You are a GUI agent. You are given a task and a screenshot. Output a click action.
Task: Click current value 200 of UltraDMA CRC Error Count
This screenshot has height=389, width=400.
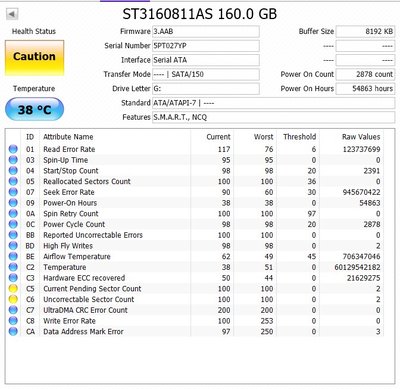[x=224, y=310]
